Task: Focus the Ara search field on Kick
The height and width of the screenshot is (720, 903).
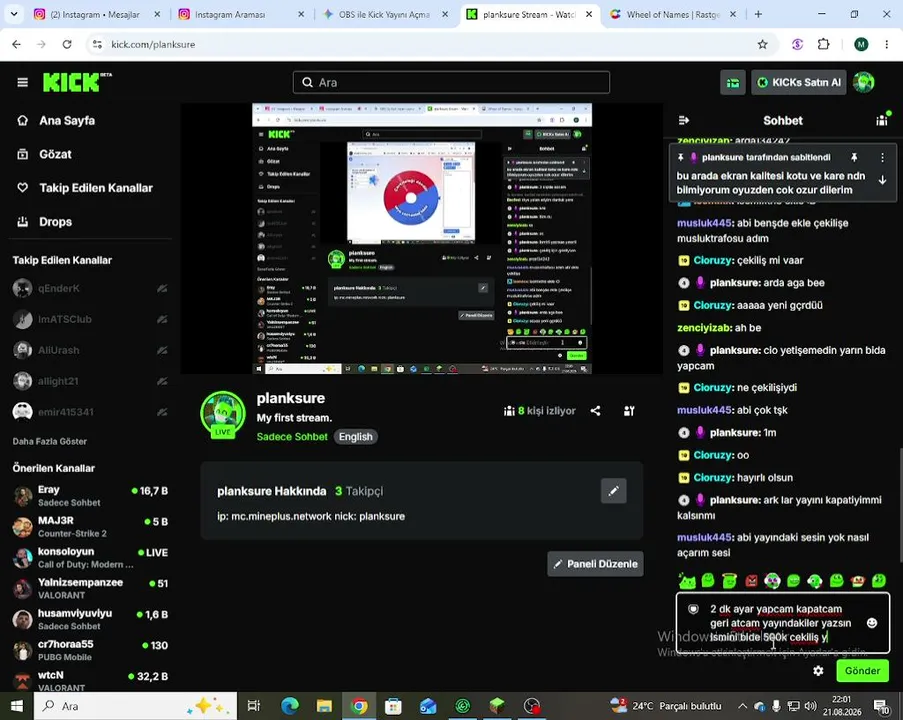Action: pyautogui.click(x=451, y=82)
